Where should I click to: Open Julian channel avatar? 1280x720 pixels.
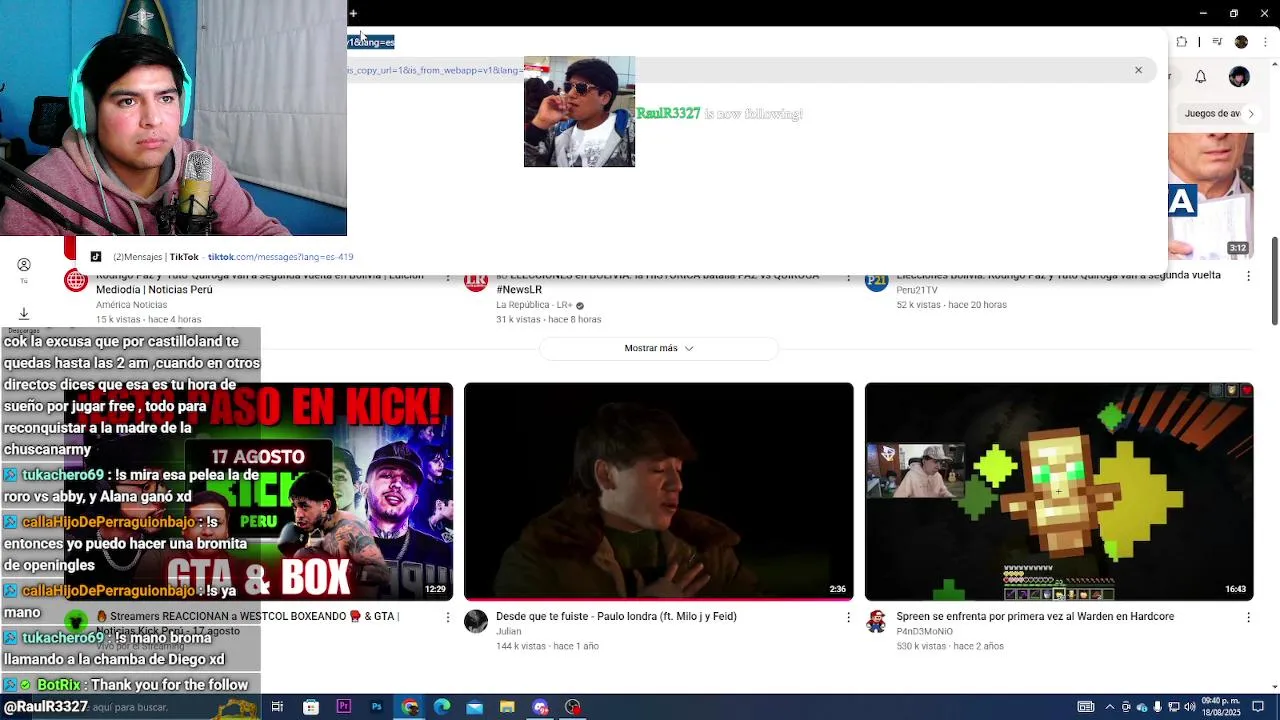point(476,621)
